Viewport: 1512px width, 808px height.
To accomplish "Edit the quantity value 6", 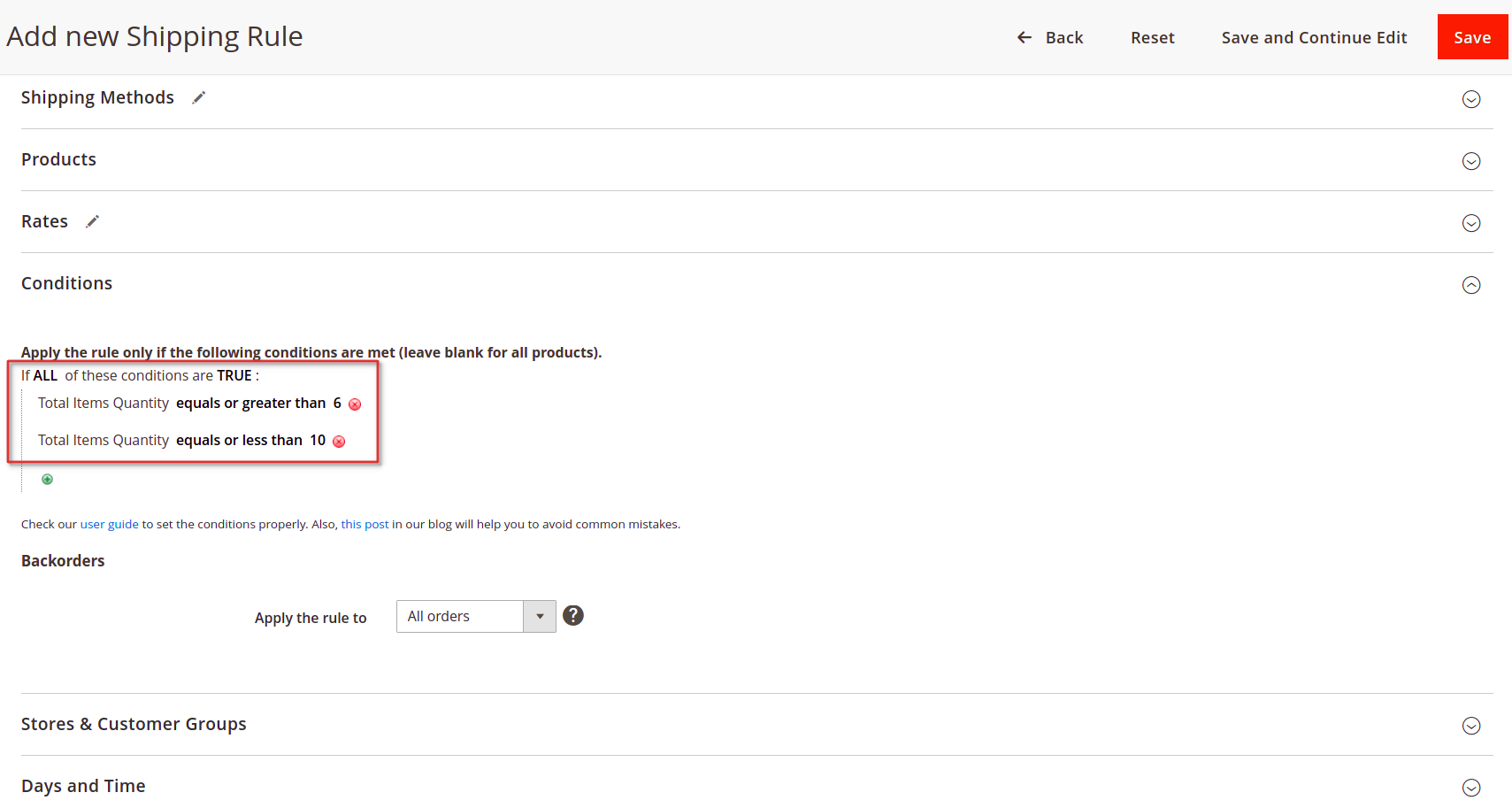I will tap(337, 403).
